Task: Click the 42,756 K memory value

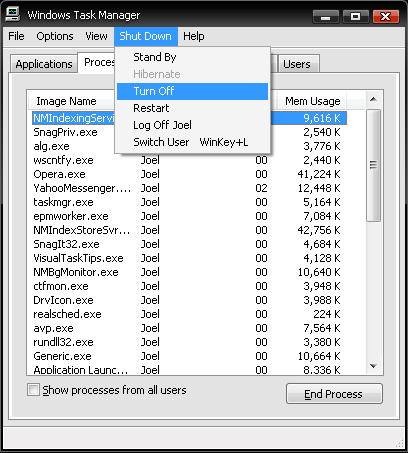Action: (319, 230)
